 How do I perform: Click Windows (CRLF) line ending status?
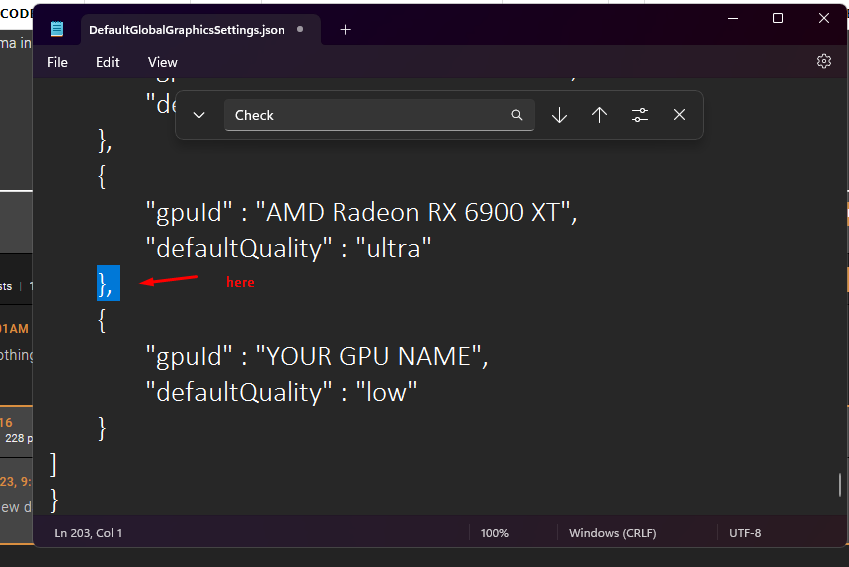point(612,533)
